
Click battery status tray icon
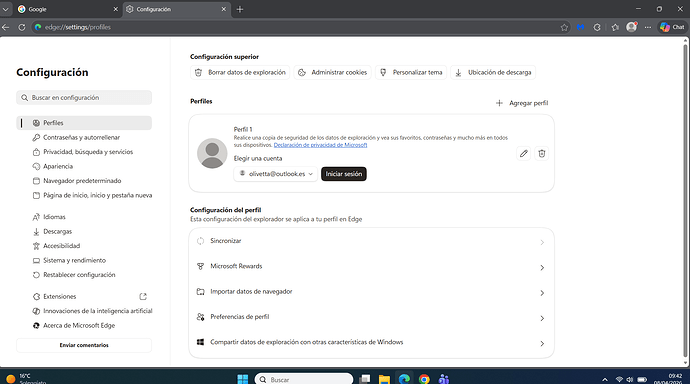pos(642,380)
